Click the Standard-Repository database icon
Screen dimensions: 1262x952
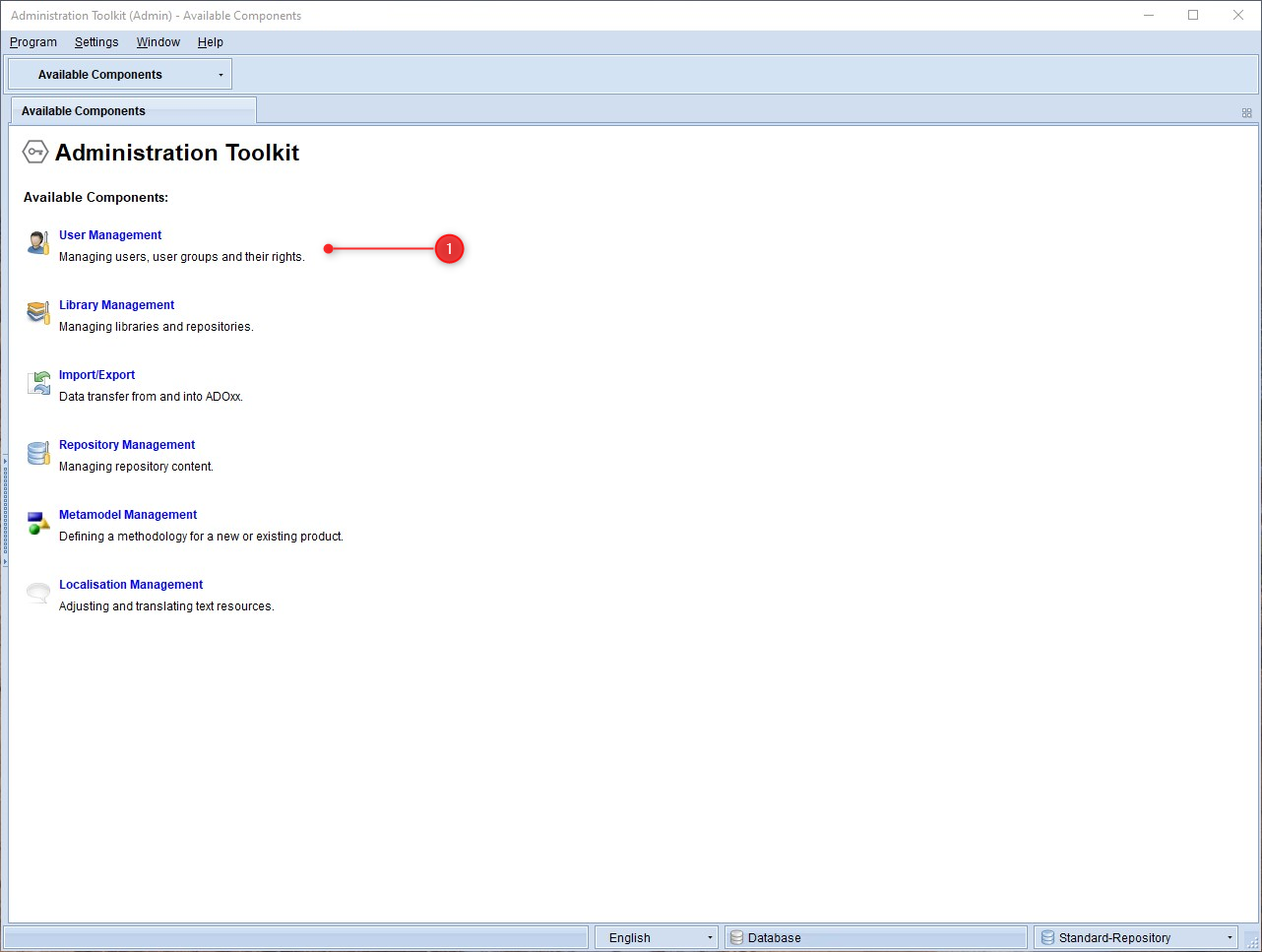tap(1047, 937)
